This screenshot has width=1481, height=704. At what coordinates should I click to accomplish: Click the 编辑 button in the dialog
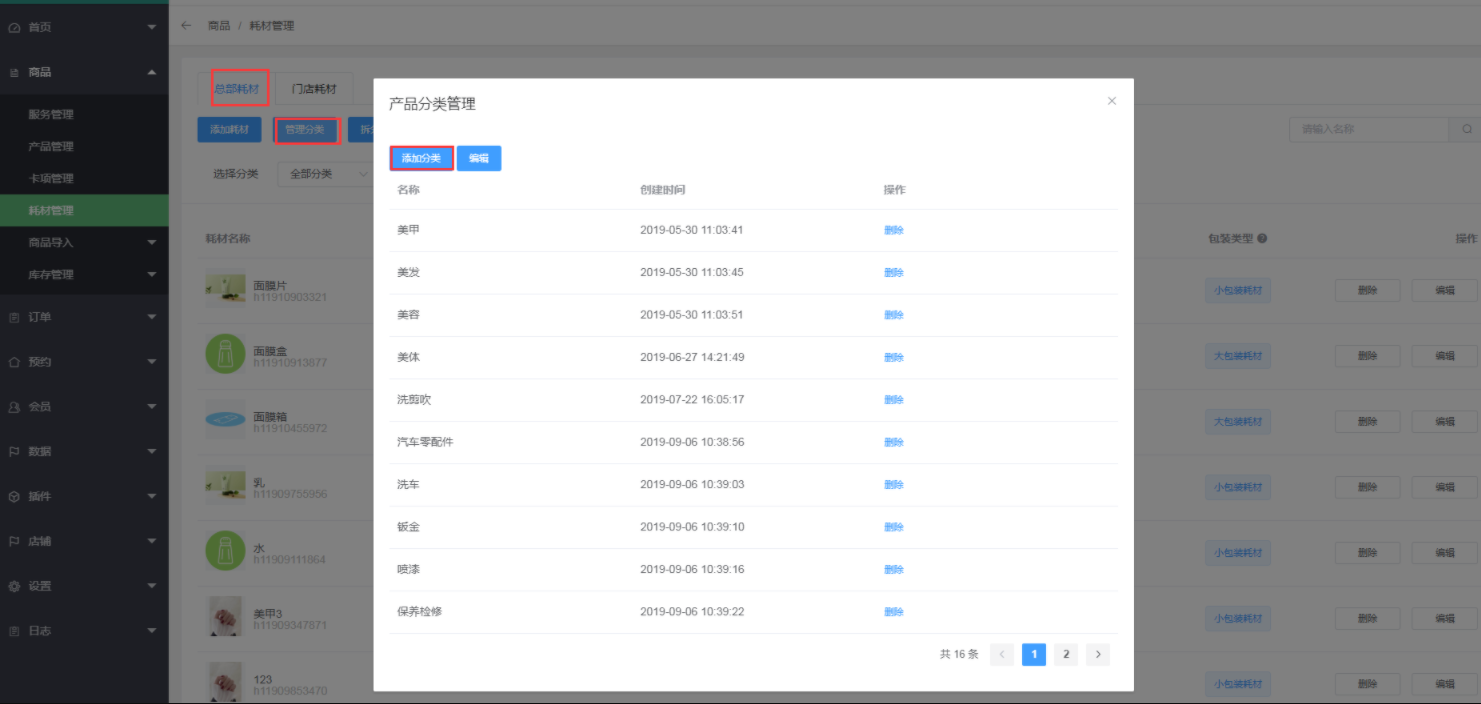point(479,158)
